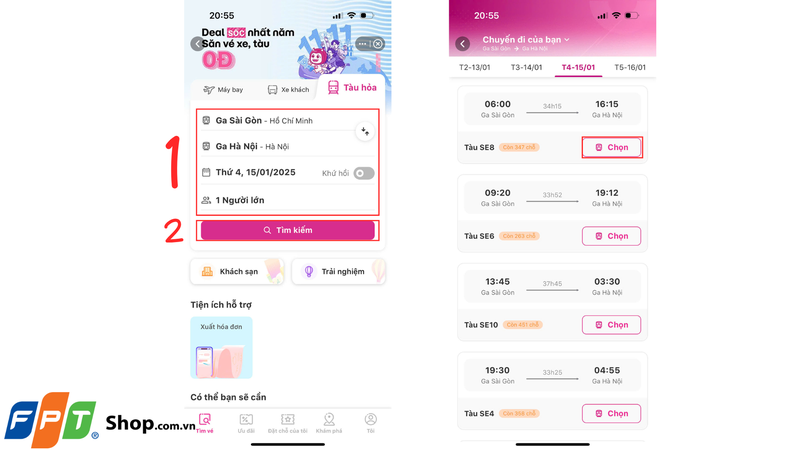Tap the back arrow on promo banner

197,44
